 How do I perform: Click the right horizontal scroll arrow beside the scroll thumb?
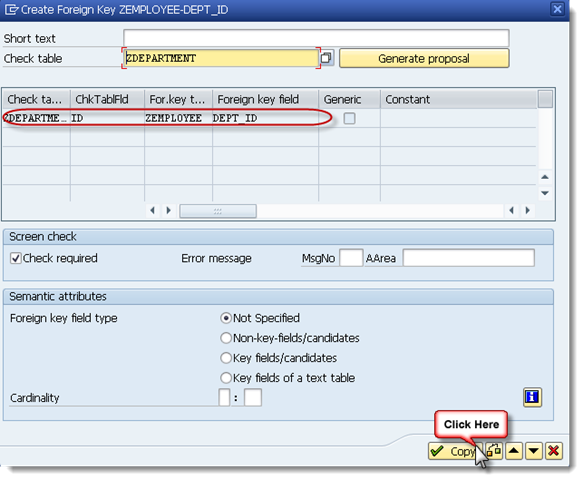tap(168, 210)
